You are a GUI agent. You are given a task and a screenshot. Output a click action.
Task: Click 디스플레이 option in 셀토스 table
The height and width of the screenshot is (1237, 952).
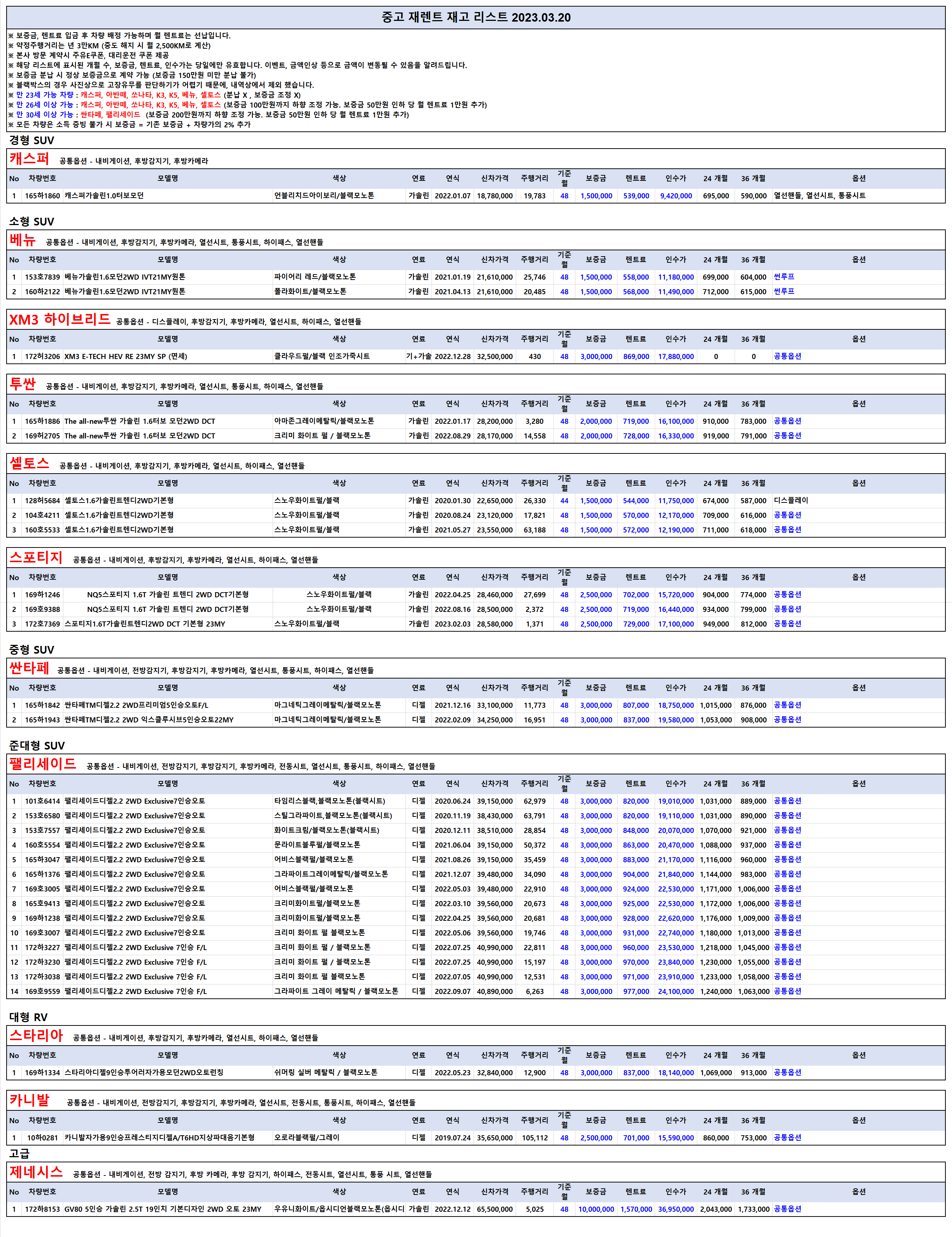point(791,501)
